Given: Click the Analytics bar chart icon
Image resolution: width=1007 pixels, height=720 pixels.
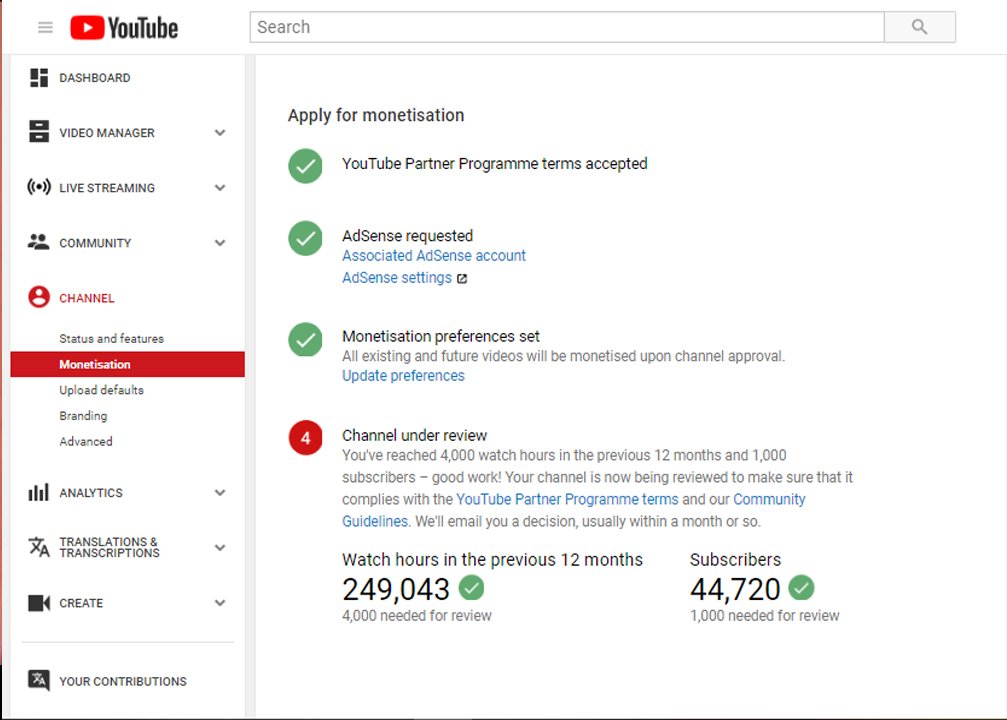Looking at the screenshot, I should tap(39, 493).
